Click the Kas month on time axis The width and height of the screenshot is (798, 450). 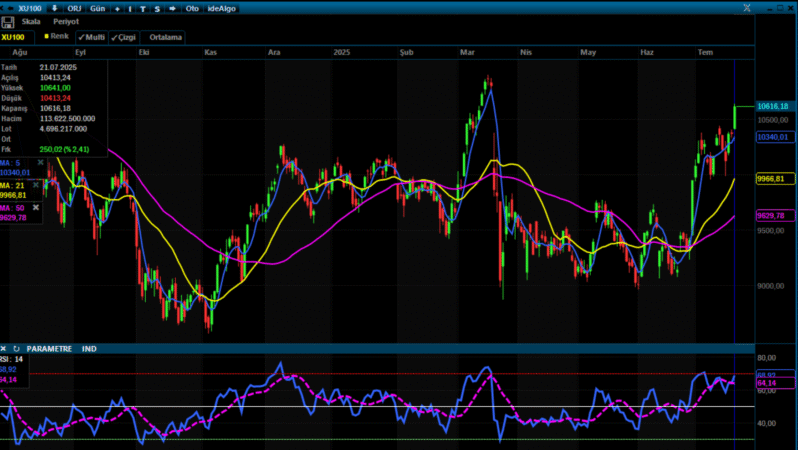pos(210,52)
